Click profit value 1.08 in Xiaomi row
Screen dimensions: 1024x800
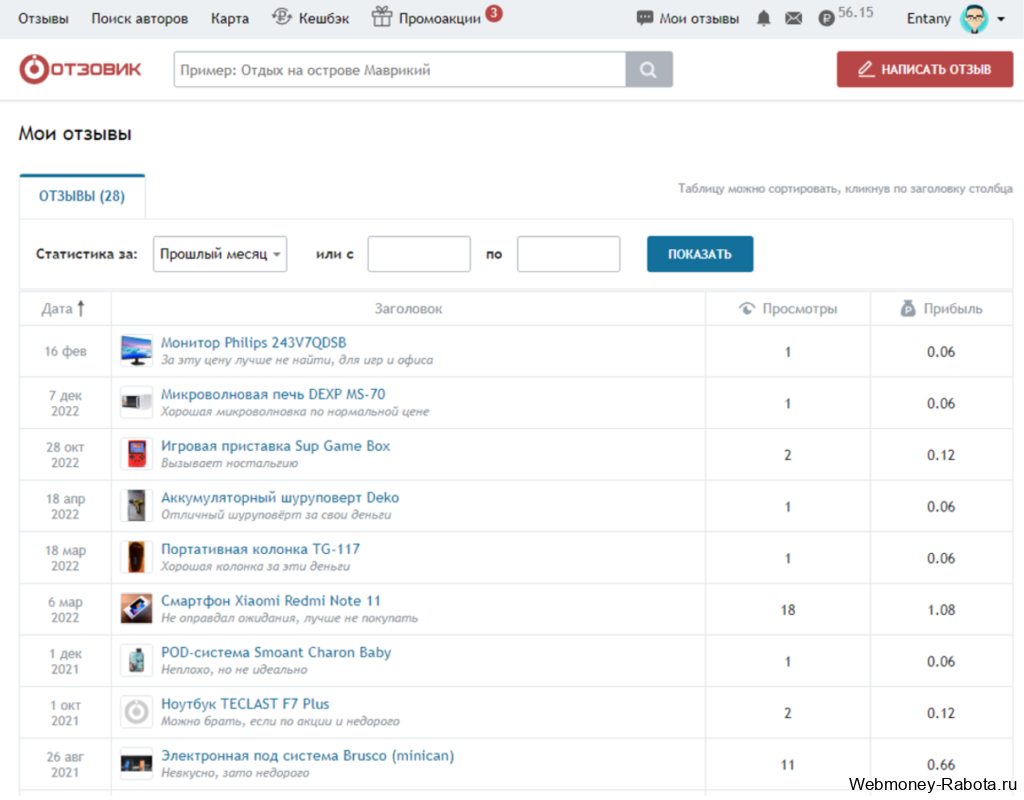pos(941,609)
